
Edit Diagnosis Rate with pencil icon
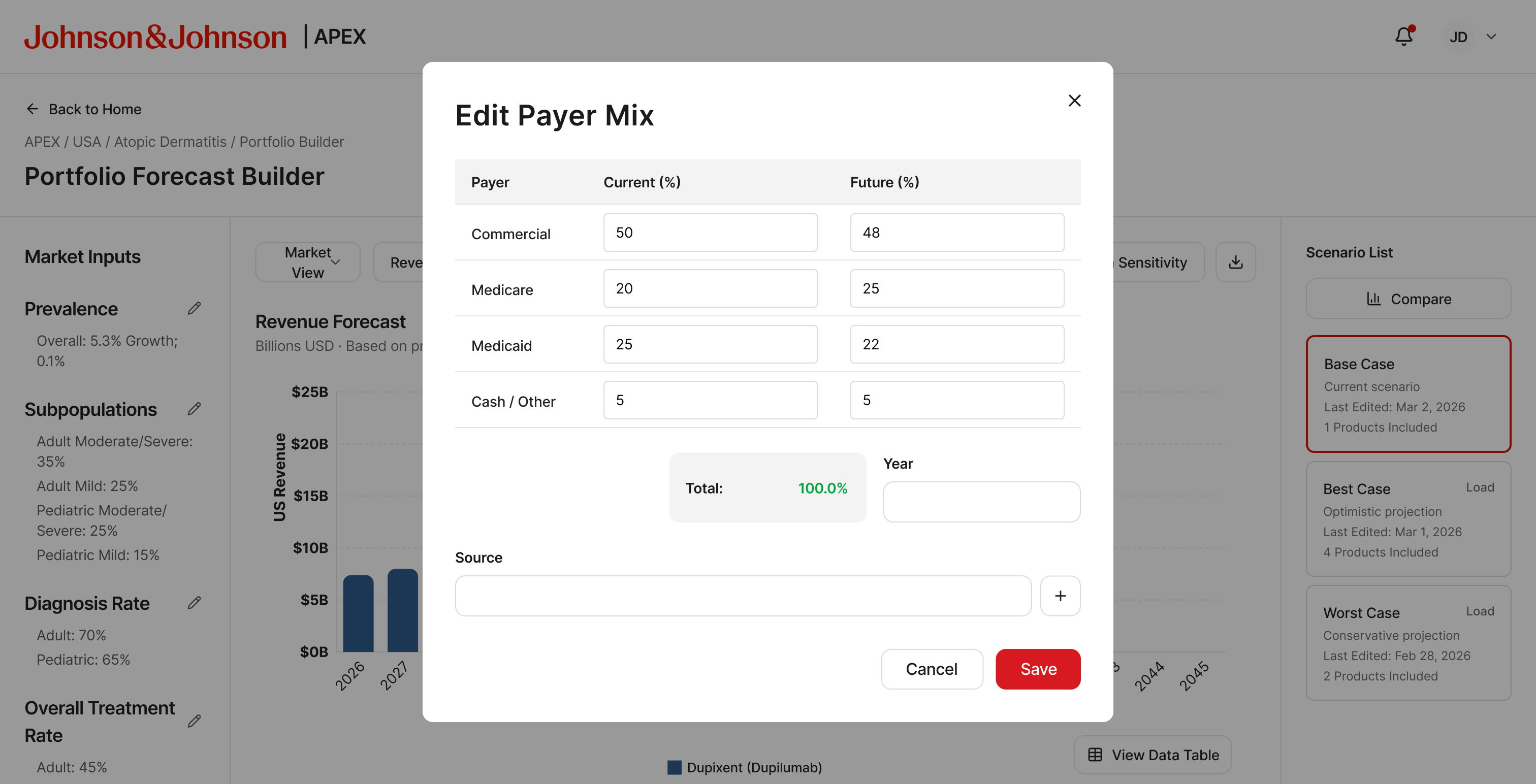pyautogui.click(x=195, y=603)
